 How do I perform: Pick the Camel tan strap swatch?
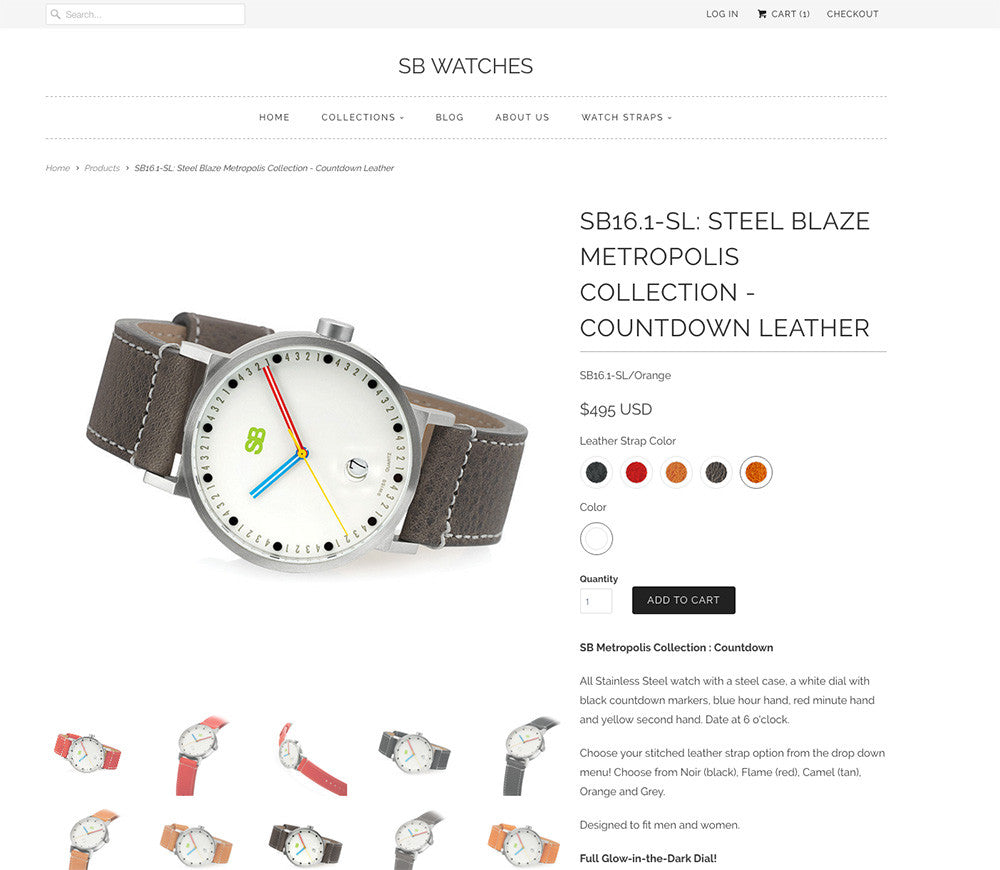676,473
